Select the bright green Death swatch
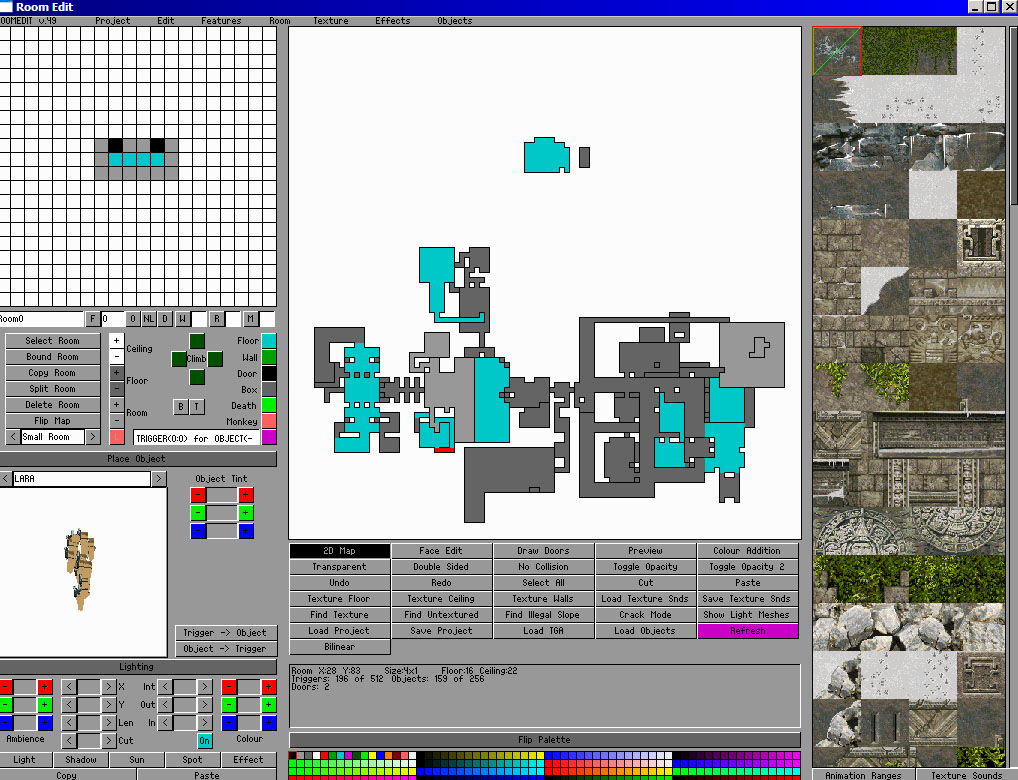 (269, 405)
